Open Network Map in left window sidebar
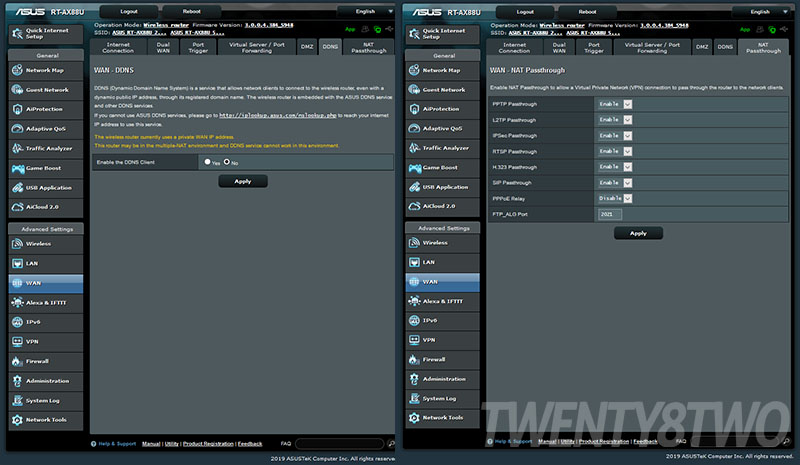This screenshot has width=800, height=465. [46, 70]
